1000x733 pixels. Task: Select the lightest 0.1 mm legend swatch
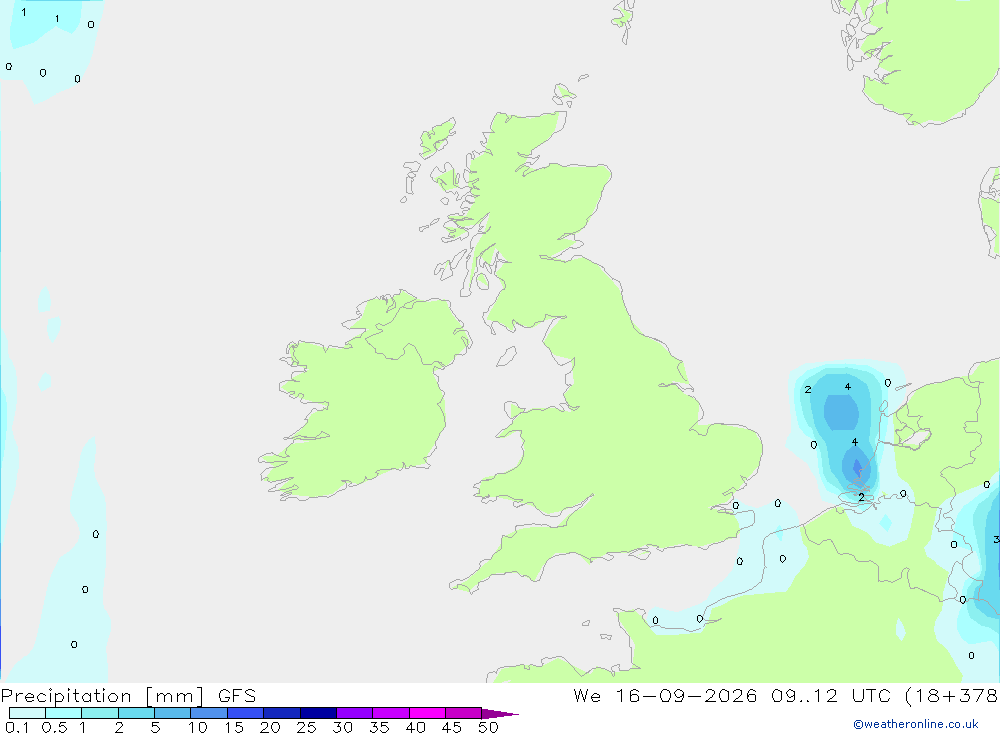point(27,713)
